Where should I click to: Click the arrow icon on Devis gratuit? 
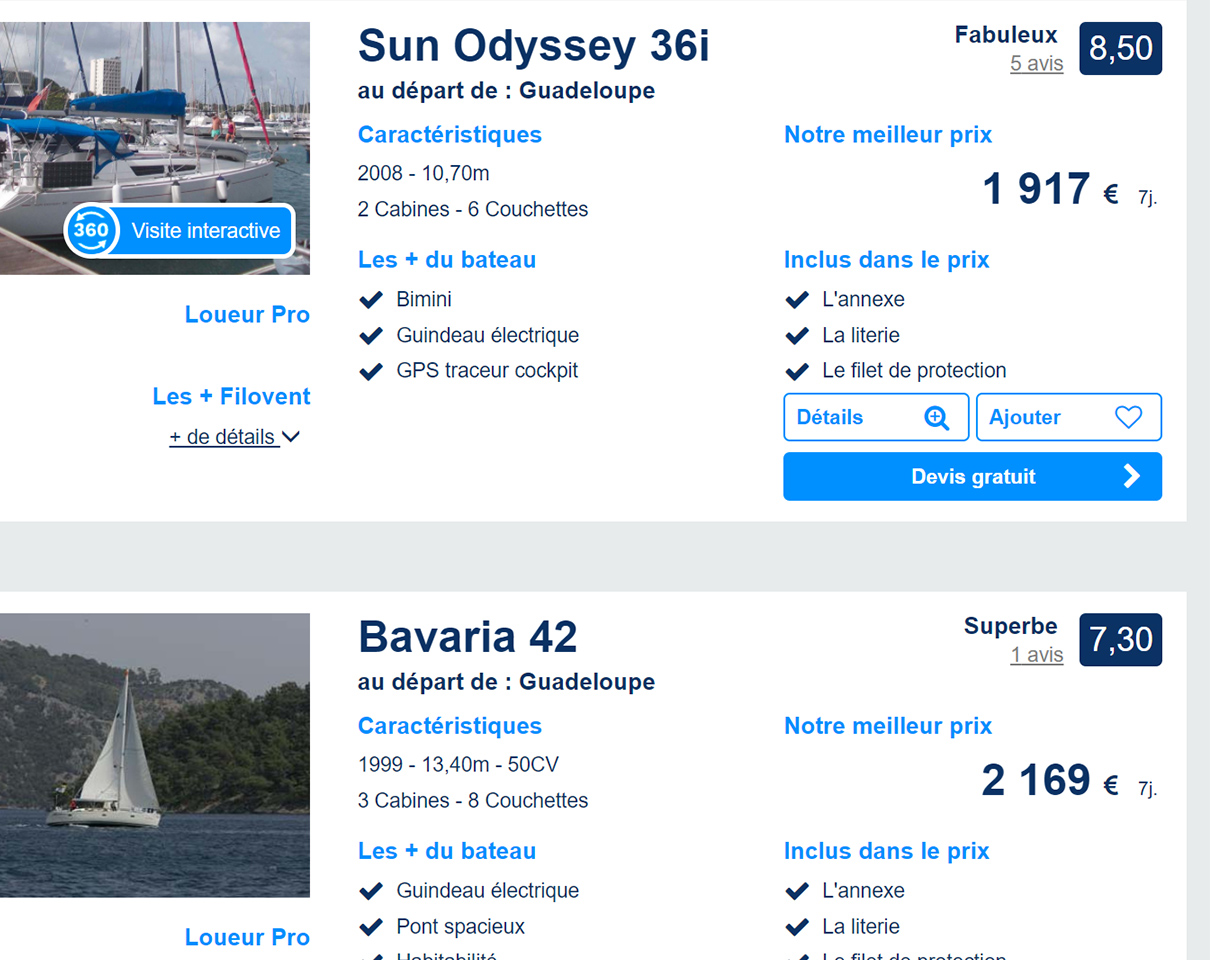1131,477
